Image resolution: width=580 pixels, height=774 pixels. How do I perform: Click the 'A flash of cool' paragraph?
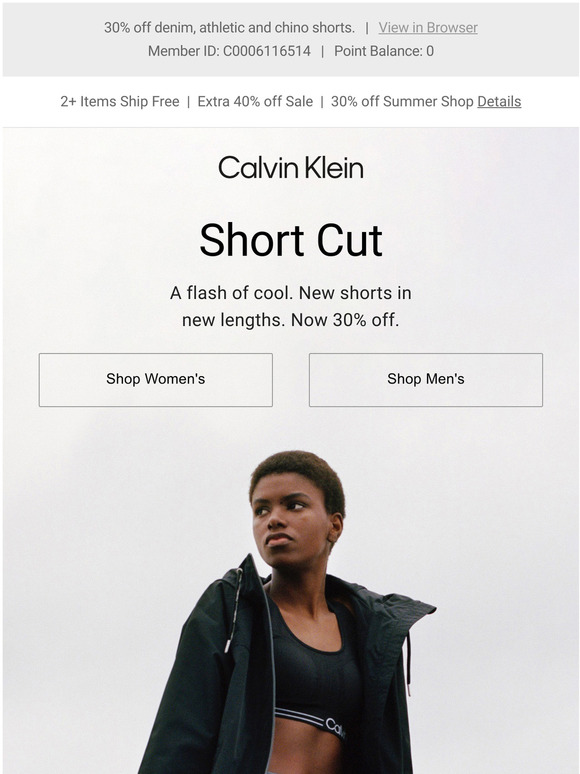[x=291, y=307]
